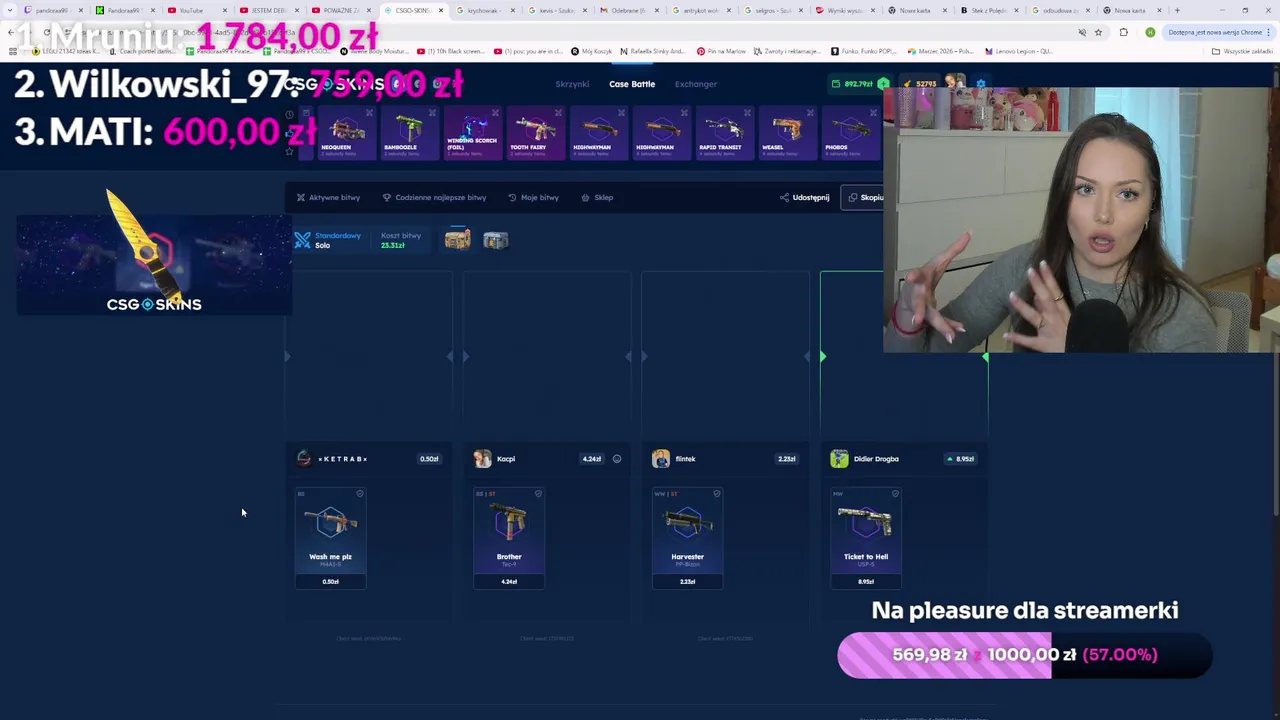Click the ×KETRAB× player avatar
Image resolution: width=1280 pixels, height=720 pixels.
[x=304, y=459]
